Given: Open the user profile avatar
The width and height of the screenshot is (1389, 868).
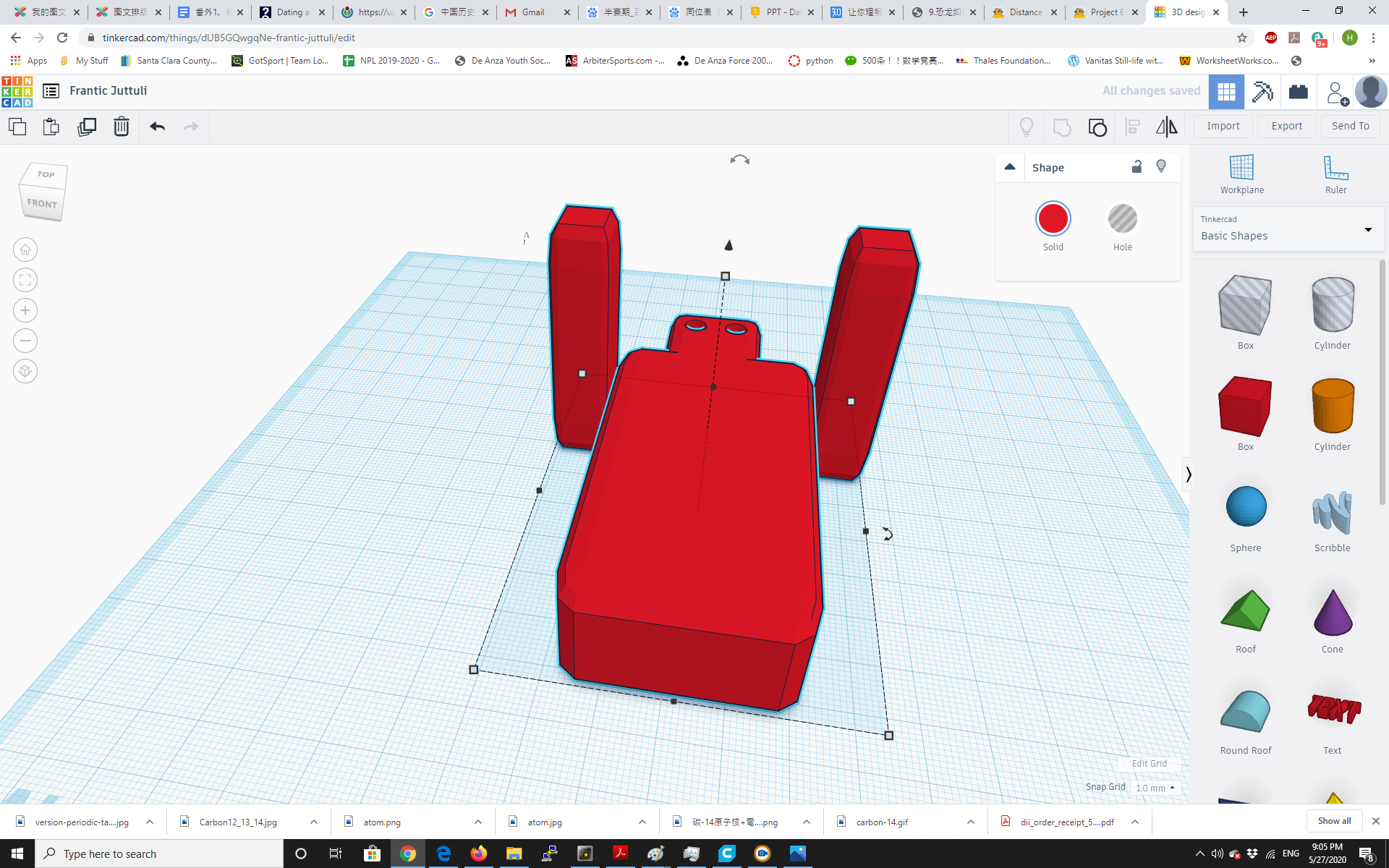Looking at the screenshot, I should 1370,92.
